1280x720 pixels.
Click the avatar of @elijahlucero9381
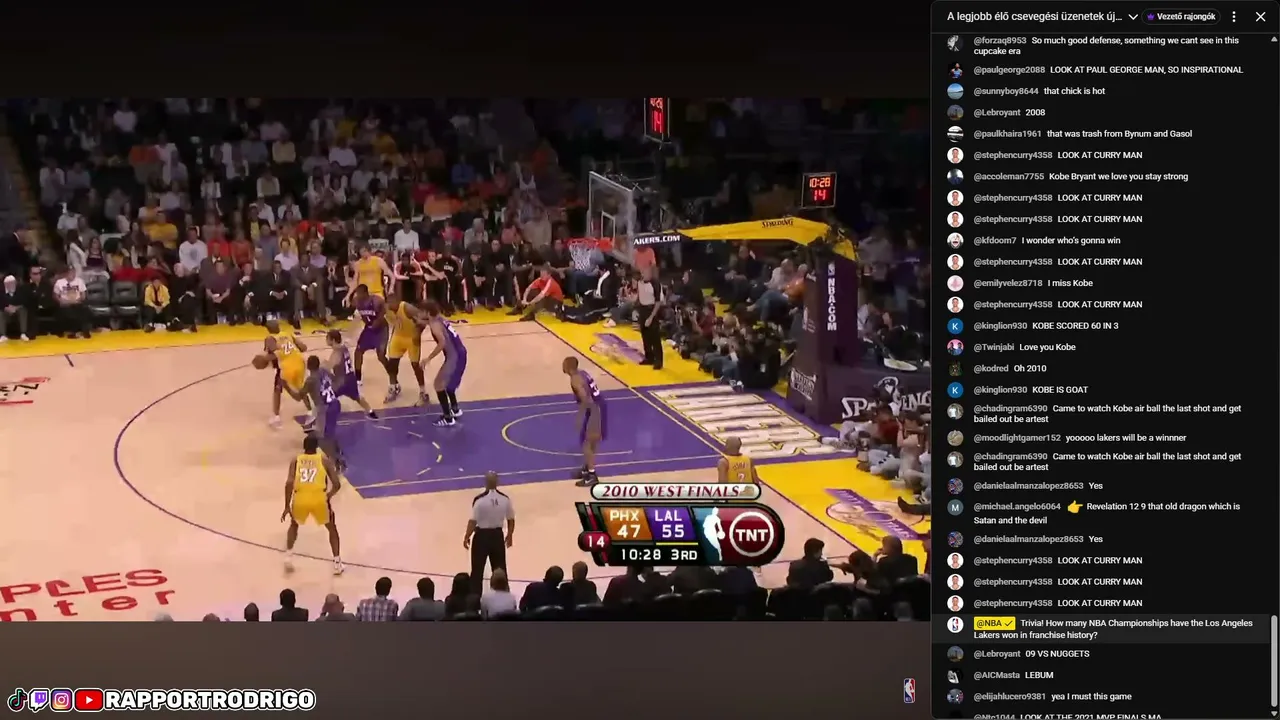coord(955,697)
